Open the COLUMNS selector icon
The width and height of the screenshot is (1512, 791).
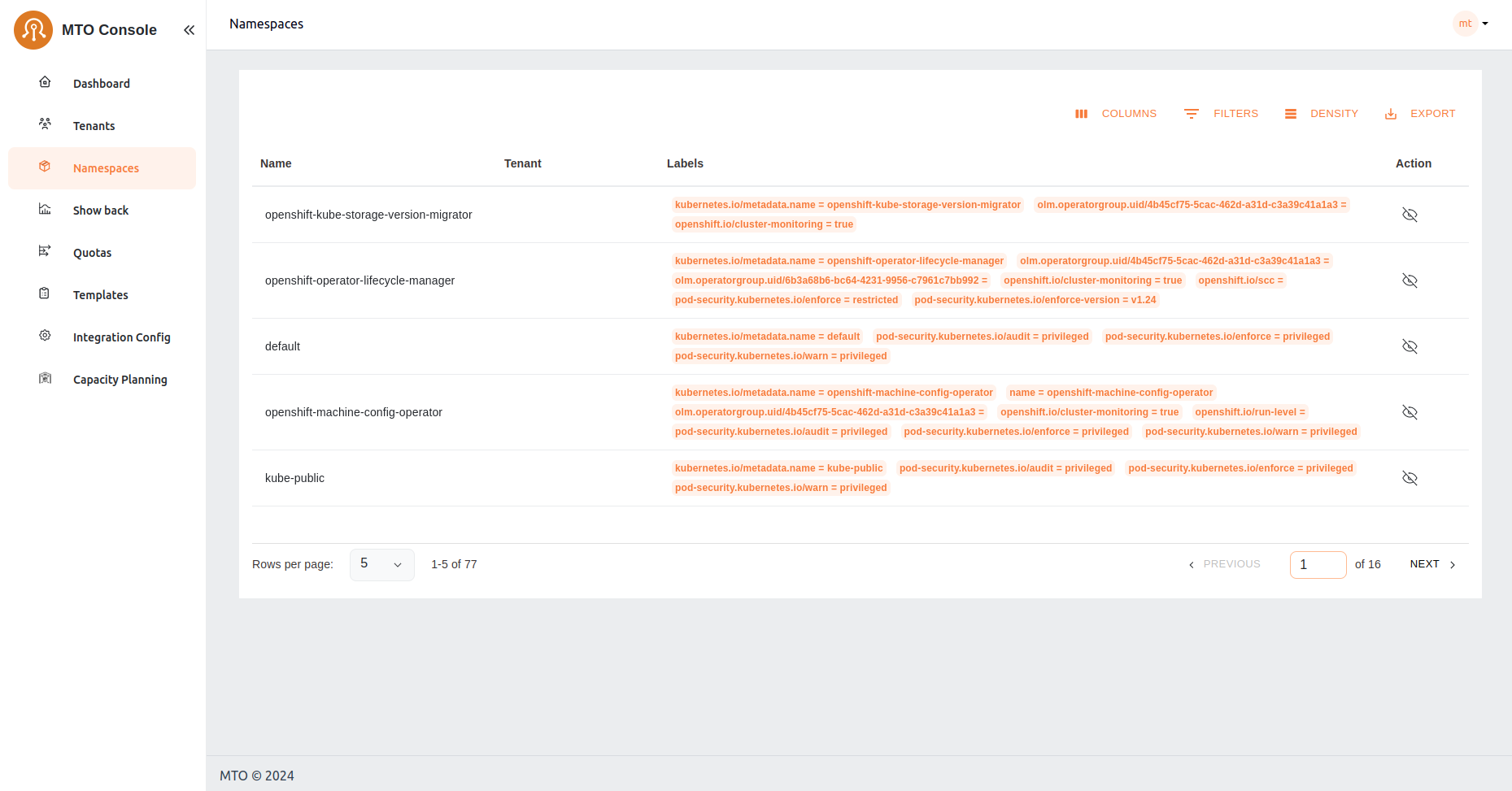point(1081,114)
